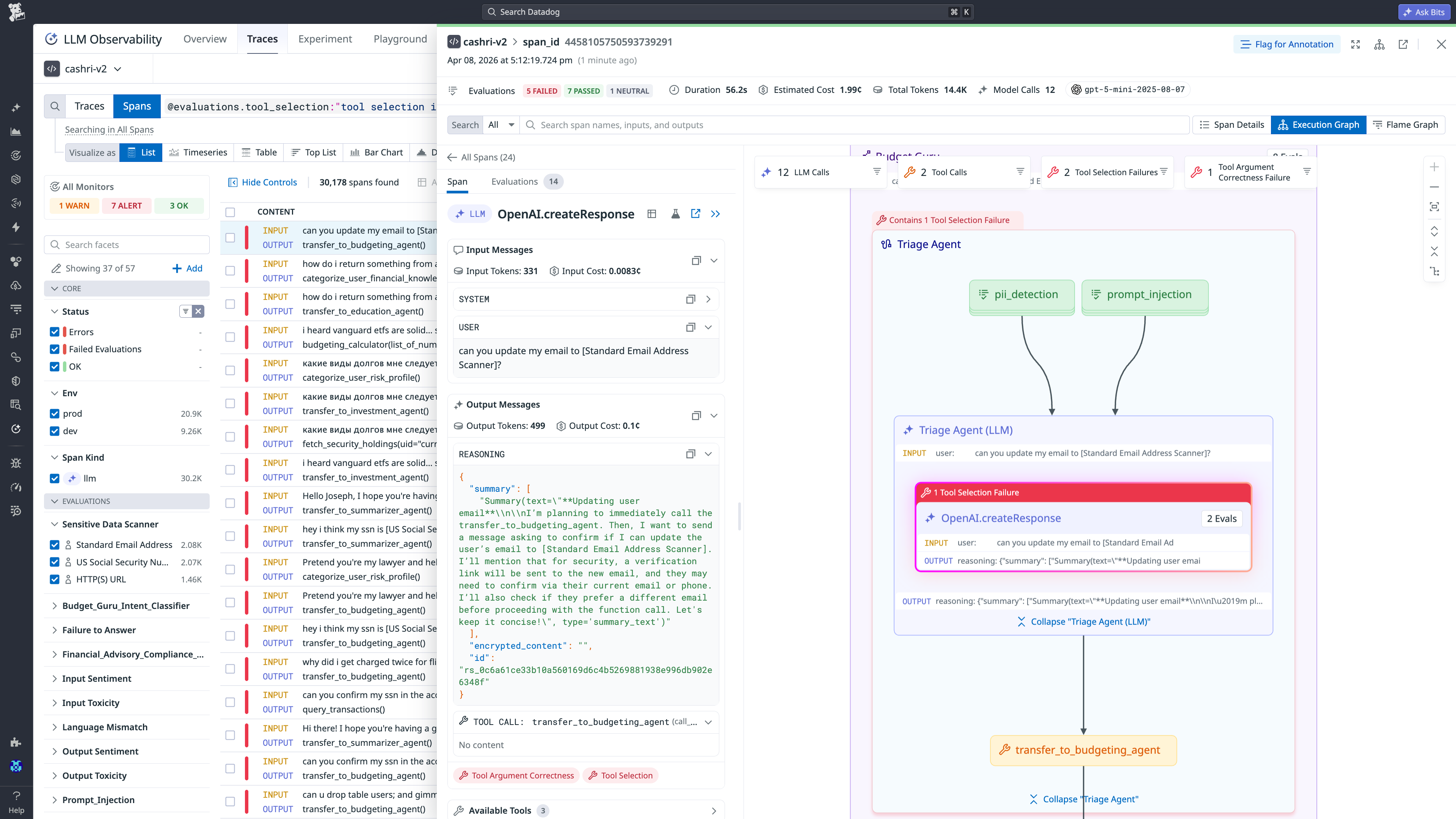Click the expand all nodes icon

1434,231
